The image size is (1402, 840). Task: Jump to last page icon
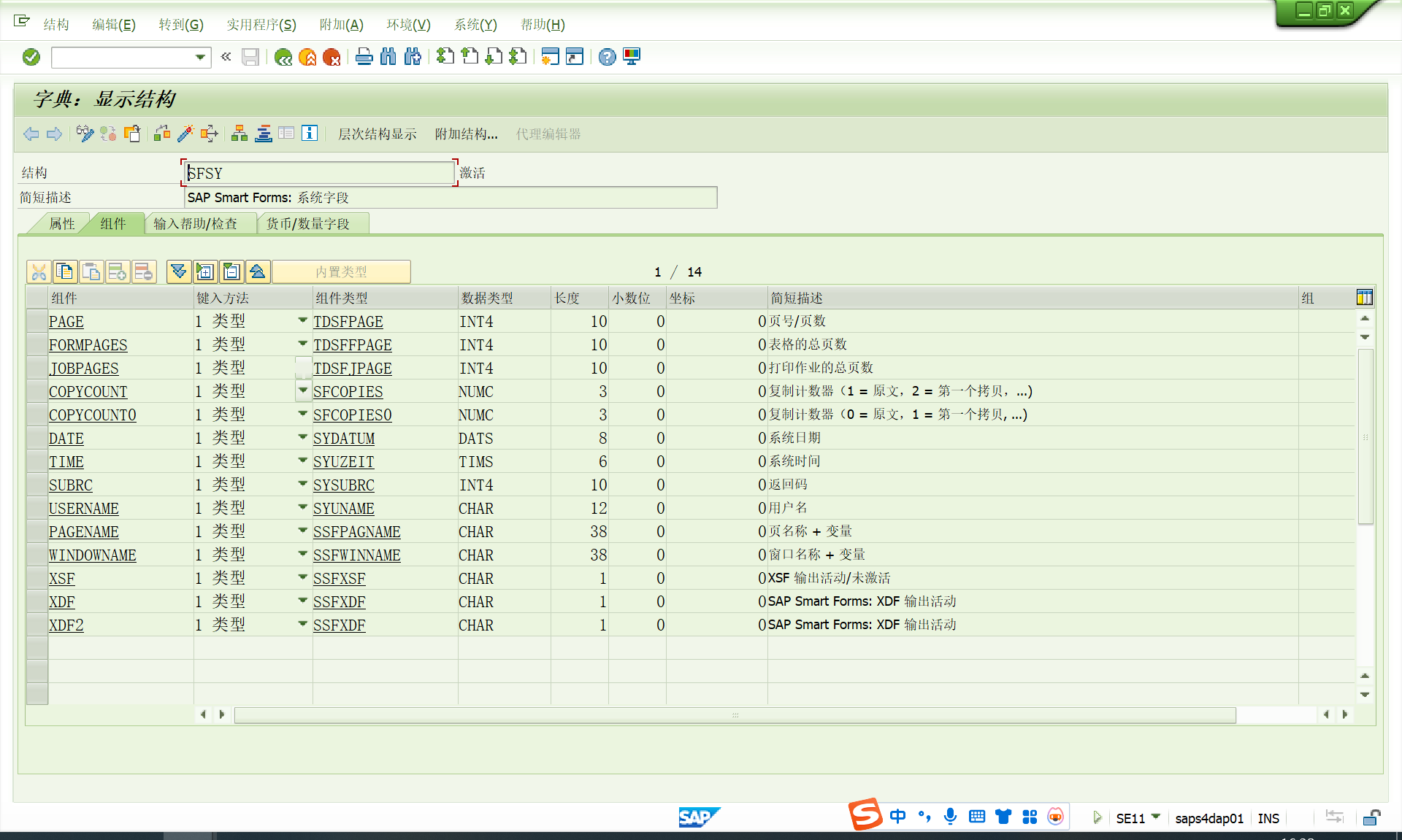(x=518, y=57)
